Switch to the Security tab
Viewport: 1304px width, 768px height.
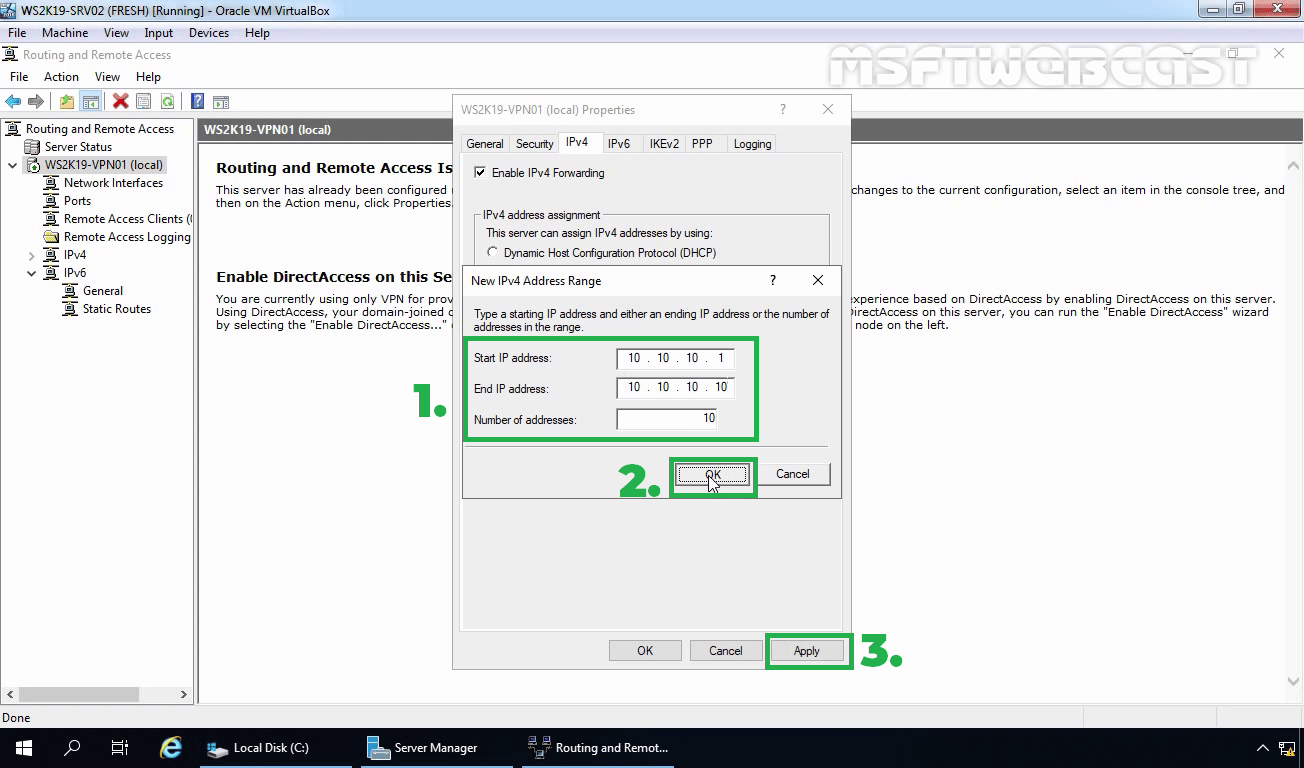pos(535,144)
